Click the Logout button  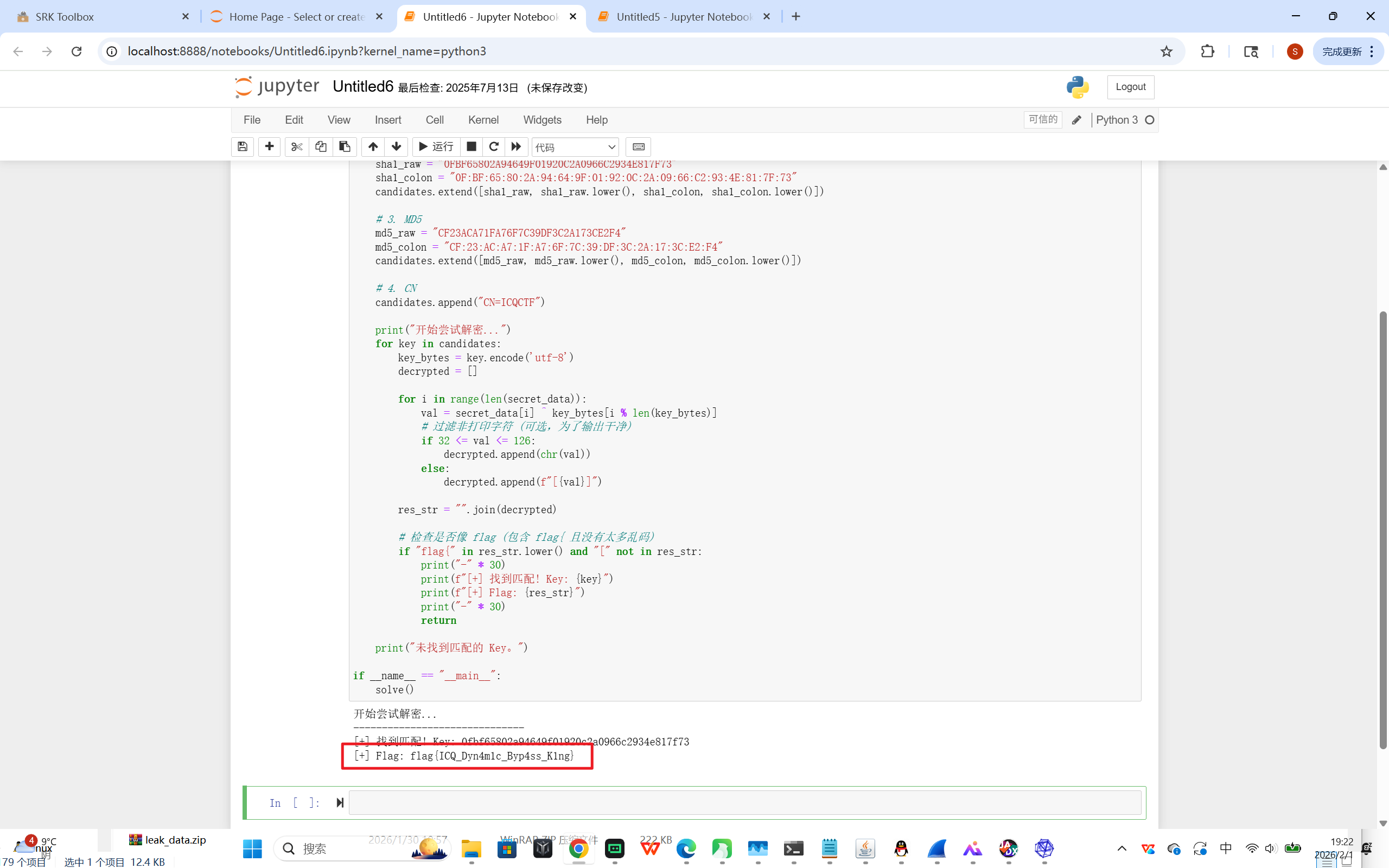(x=1130, y=87)
